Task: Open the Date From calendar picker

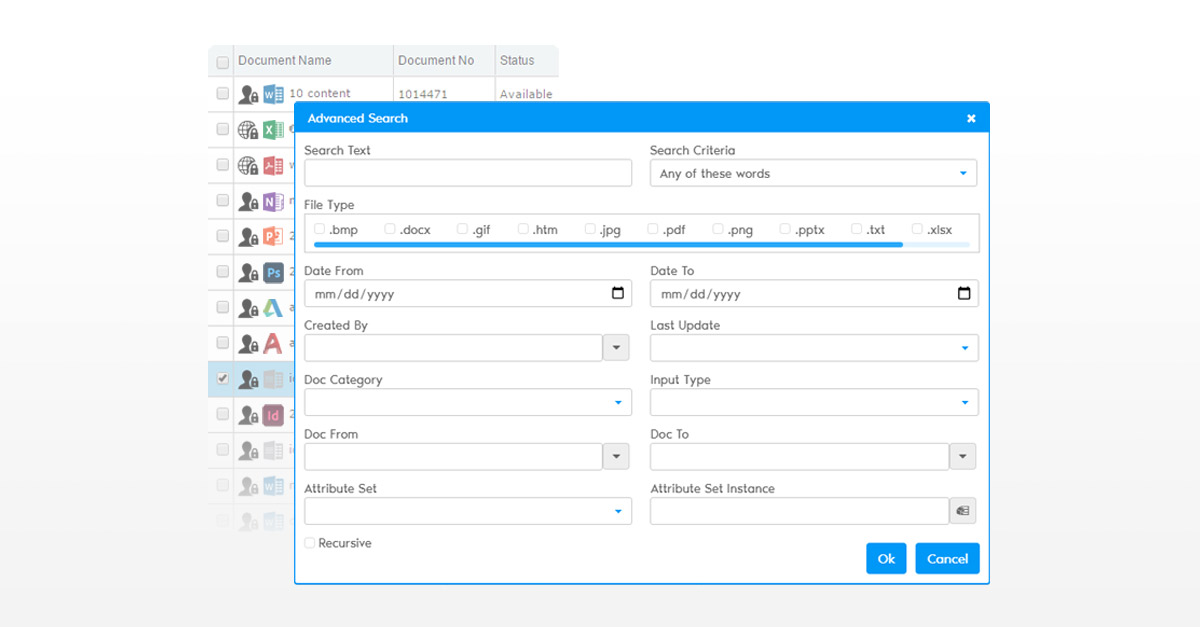Action: point(620,293)
